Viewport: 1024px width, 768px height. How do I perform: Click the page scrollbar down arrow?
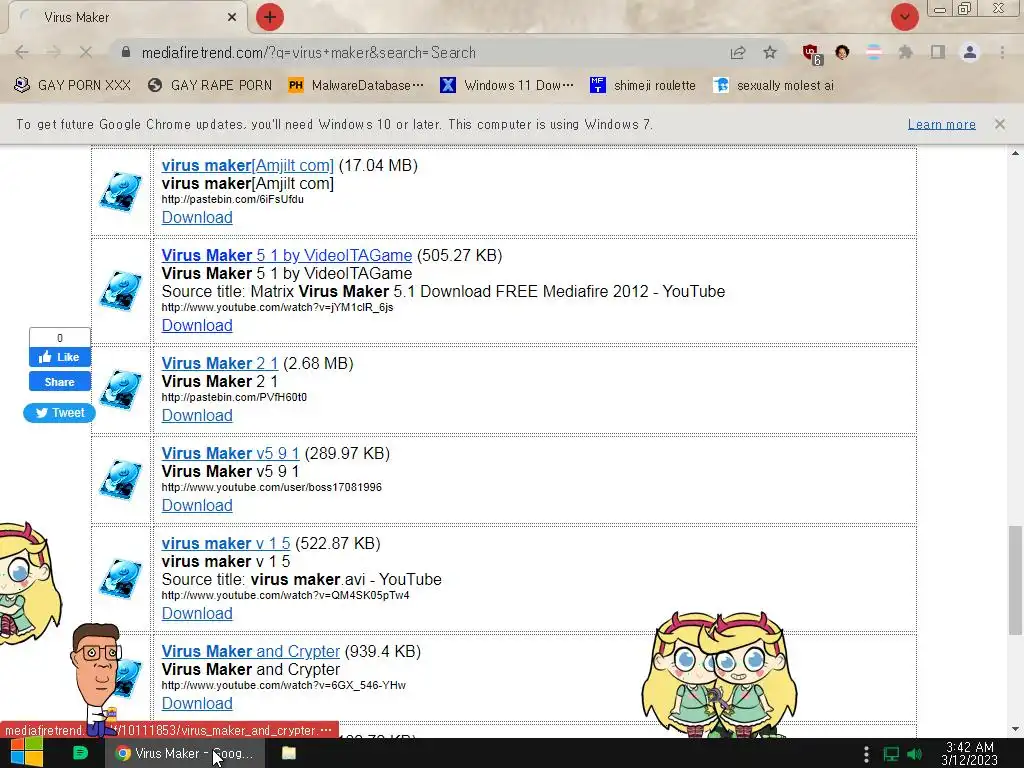point(1015,729)
